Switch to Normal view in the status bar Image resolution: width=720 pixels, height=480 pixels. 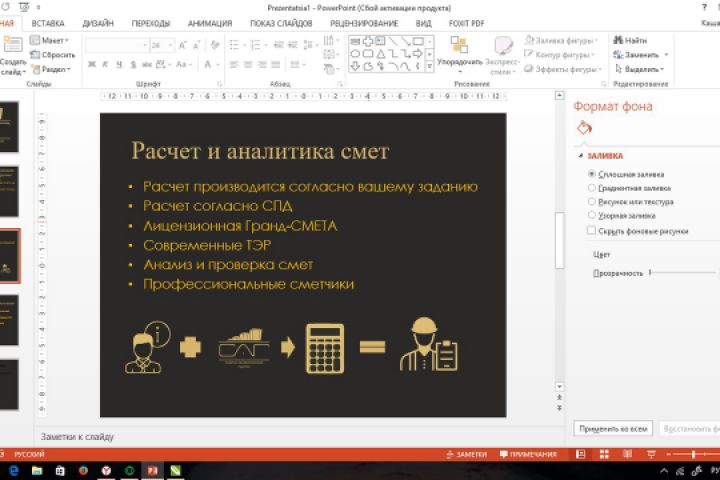[580, 454]
